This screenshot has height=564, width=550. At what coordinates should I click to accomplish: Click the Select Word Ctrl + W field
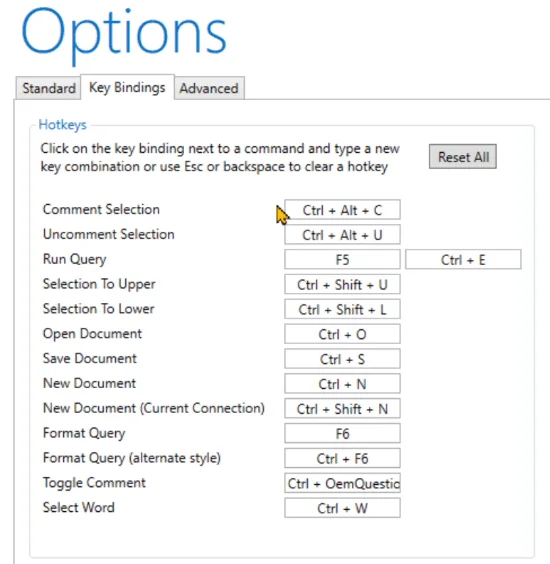coord(342,508)
